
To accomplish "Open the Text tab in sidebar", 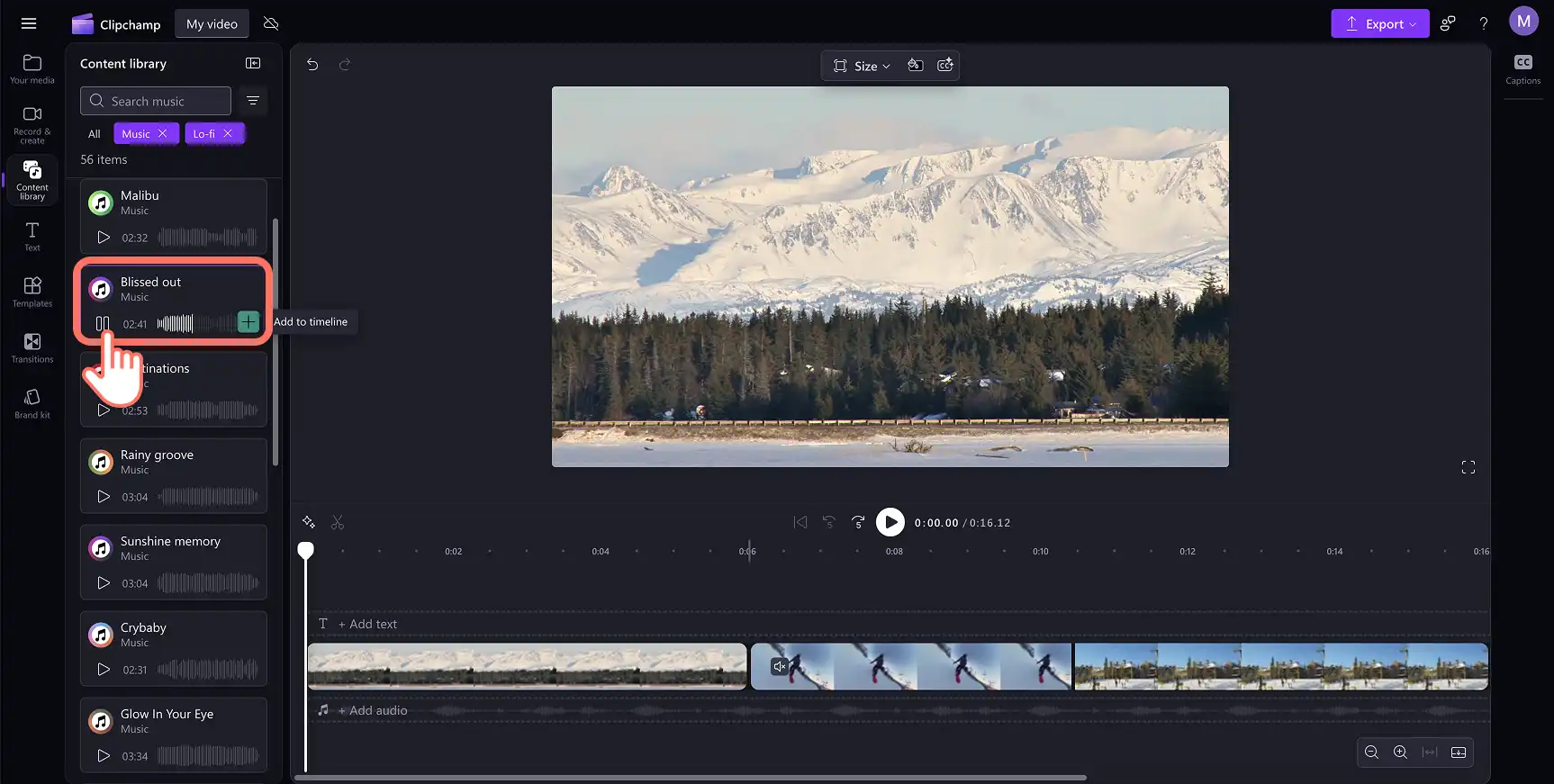I will 32,237.
